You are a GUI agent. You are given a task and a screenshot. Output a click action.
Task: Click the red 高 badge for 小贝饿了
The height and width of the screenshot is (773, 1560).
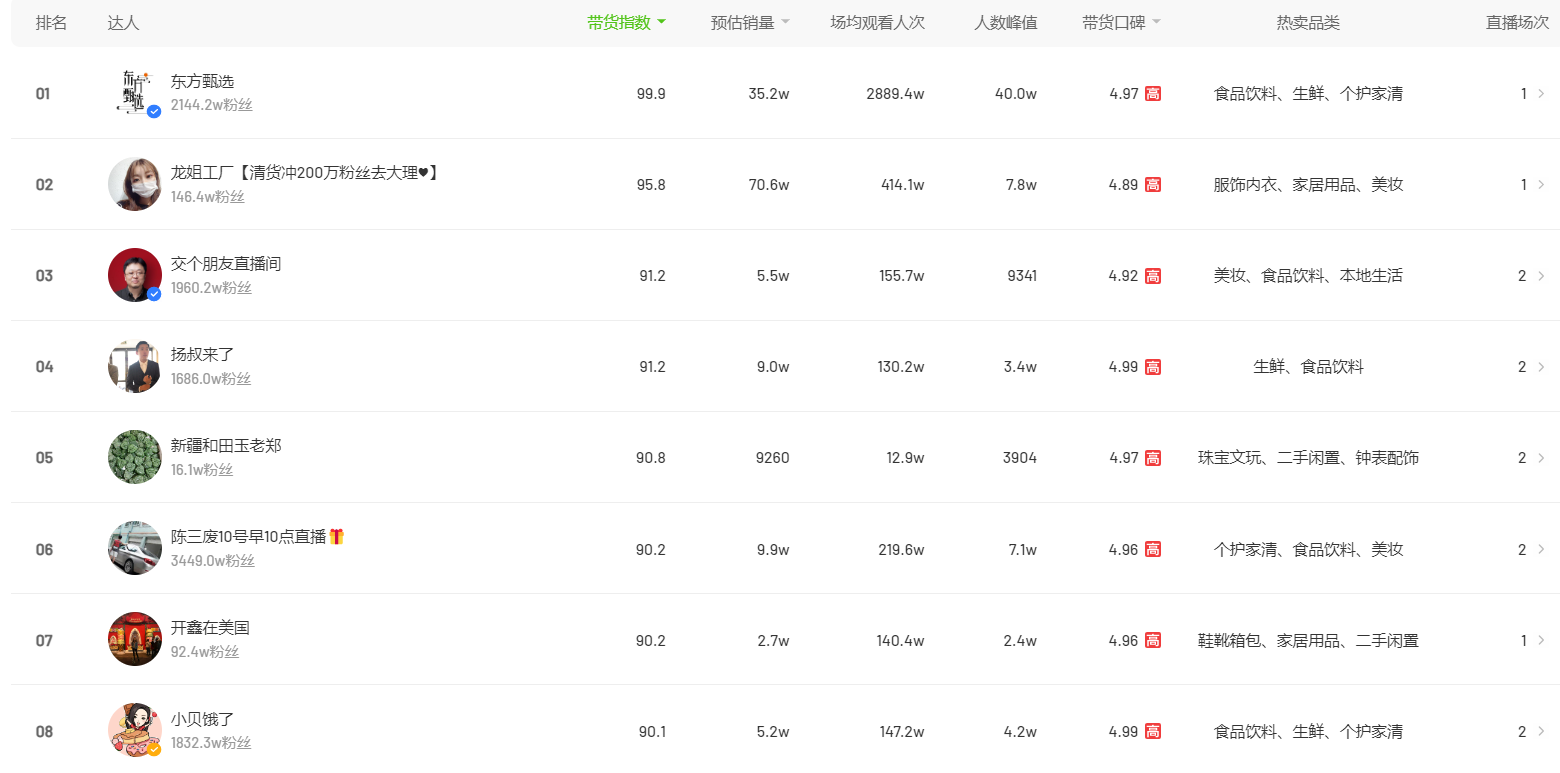[1153, 732]
